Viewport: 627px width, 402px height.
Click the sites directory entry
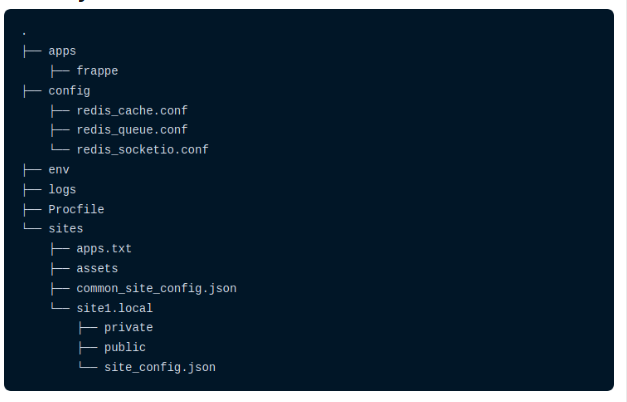(66, 229)
